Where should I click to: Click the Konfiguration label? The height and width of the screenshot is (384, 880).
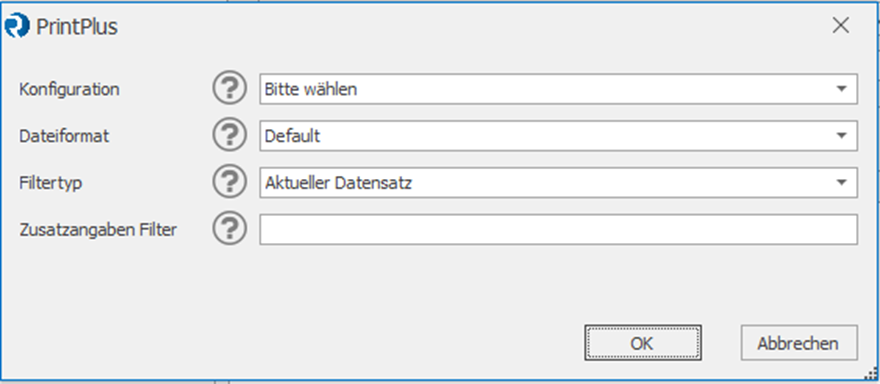70,89
